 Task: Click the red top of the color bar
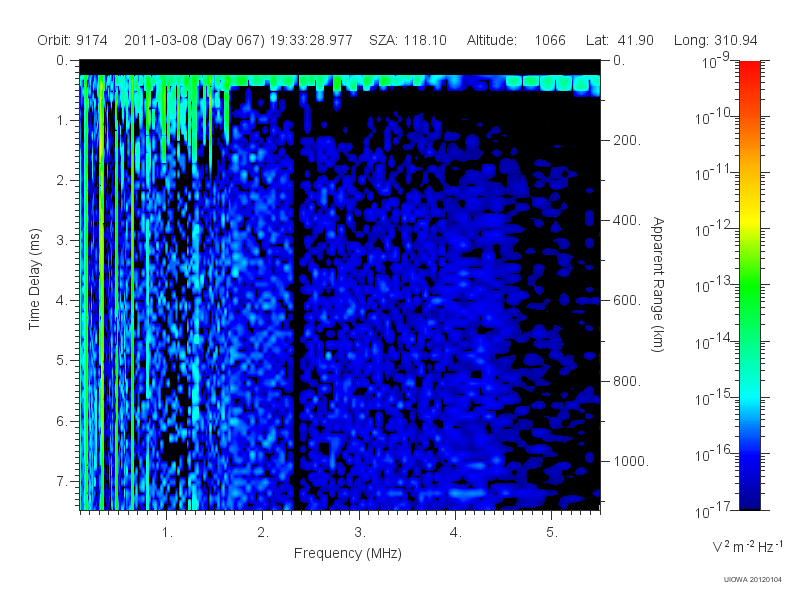point(749,71)
